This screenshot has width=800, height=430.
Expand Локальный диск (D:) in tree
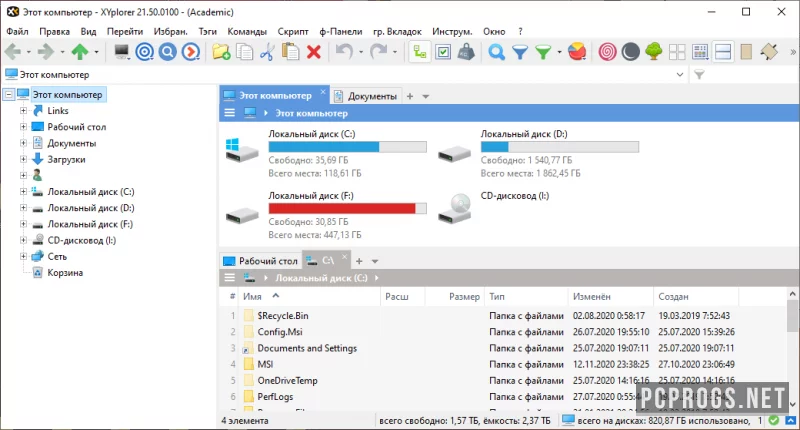(23, 208)
